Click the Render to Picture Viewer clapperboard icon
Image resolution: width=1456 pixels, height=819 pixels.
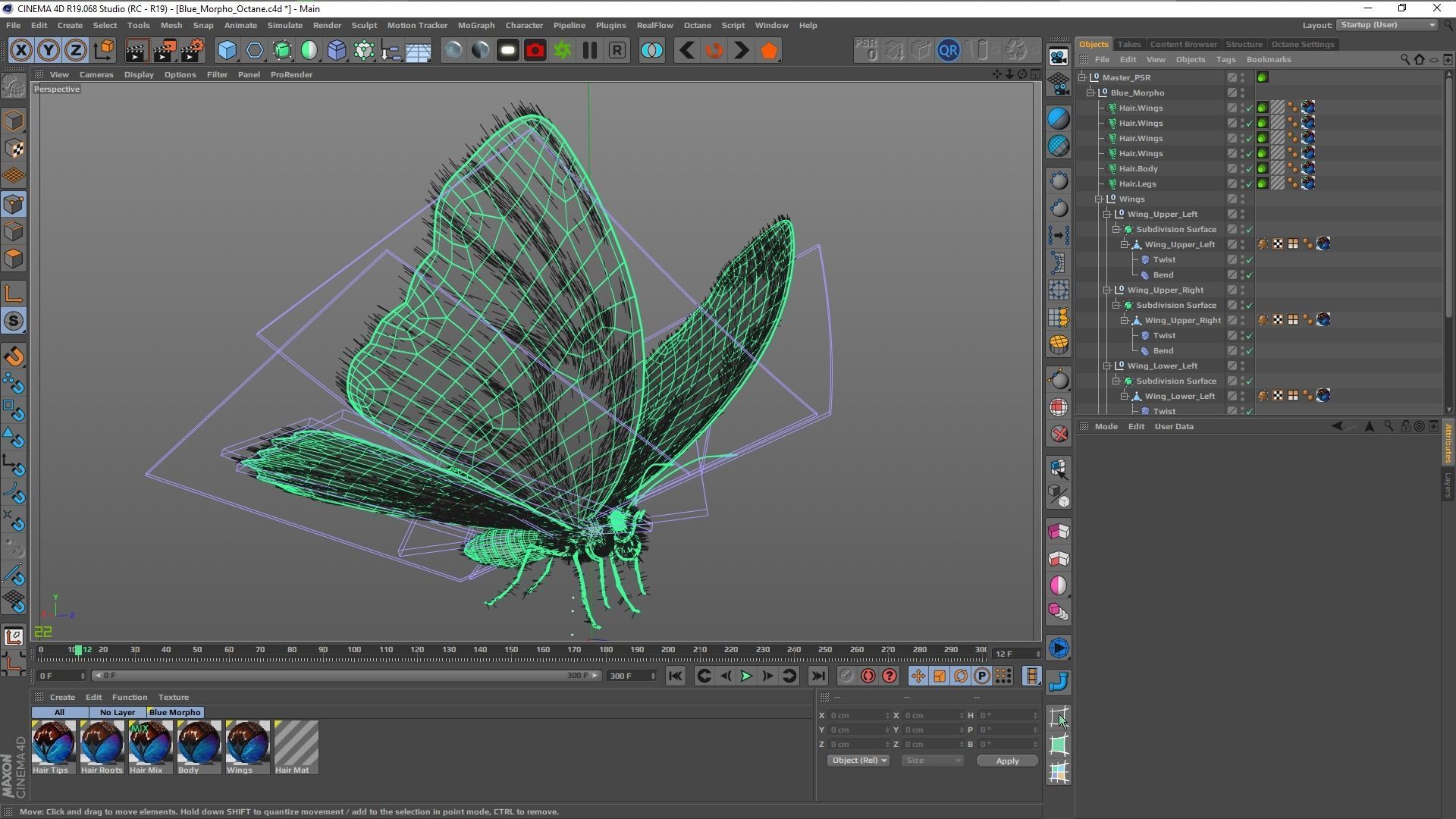point(164,51)
